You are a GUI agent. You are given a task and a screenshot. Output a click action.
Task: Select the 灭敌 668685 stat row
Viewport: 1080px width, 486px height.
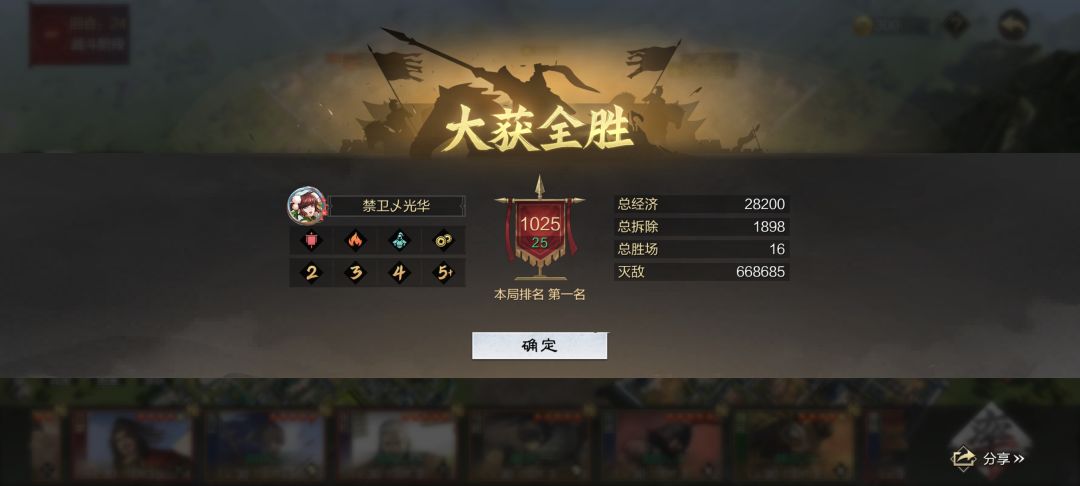[701, 271]
